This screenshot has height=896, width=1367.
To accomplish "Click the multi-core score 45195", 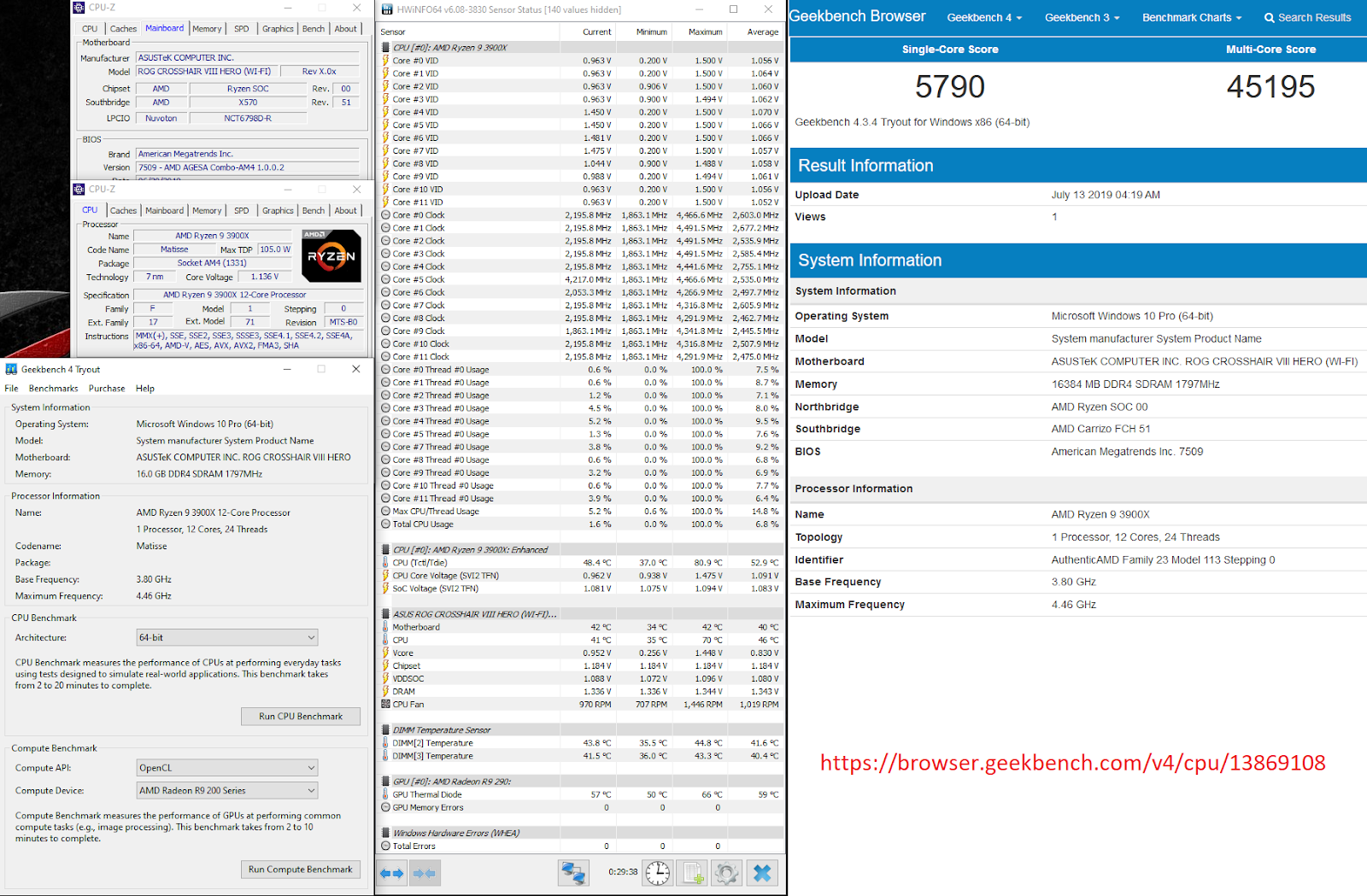I will coord(1271,86).
